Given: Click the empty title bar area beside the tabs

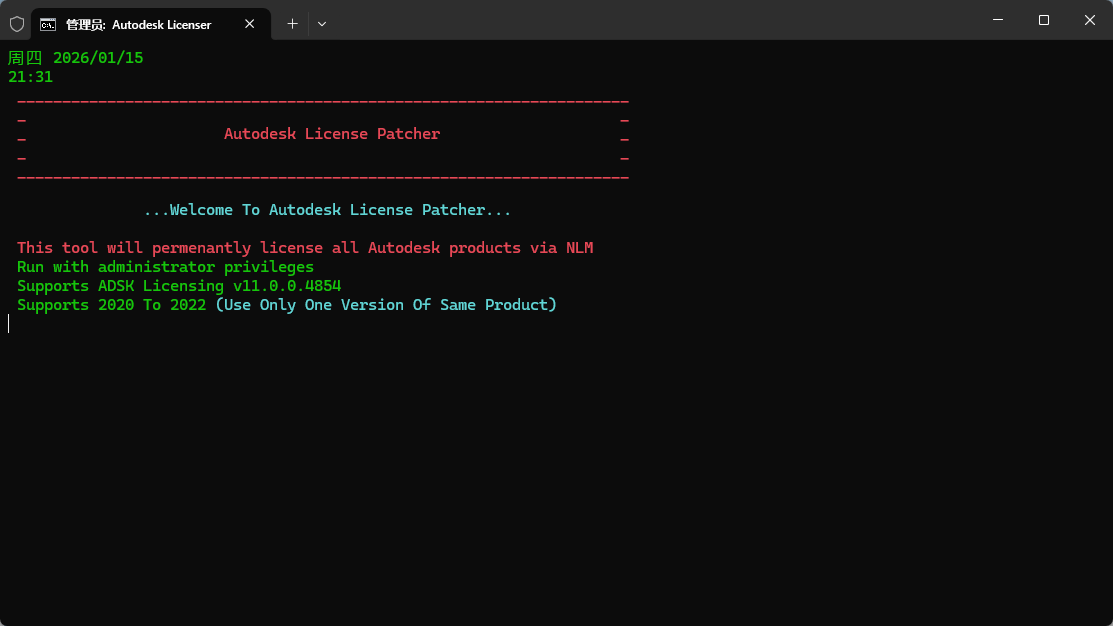Looking at the screenshot, I should [x=650, y=21].
